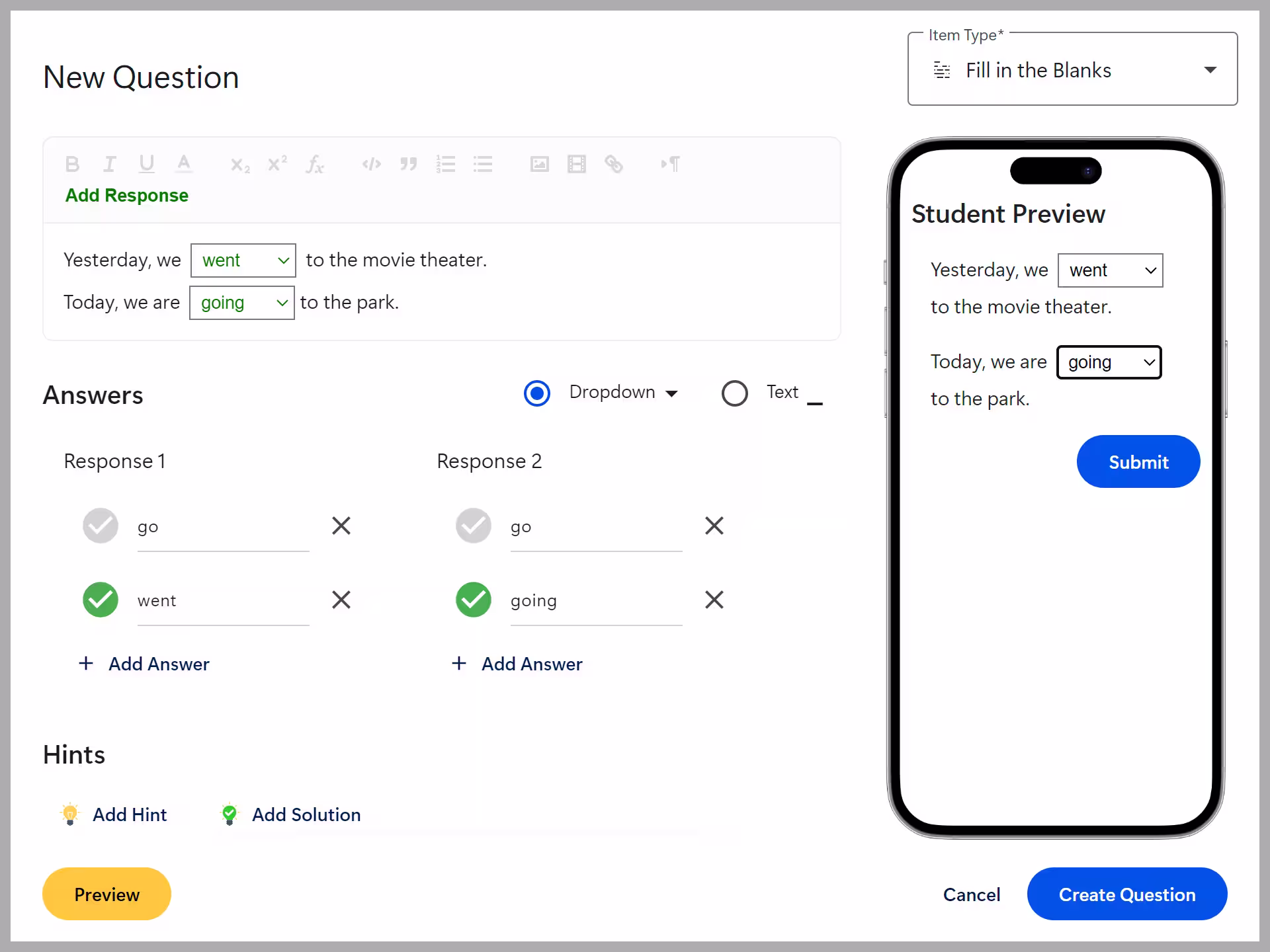1270x952 pixels.
Task: Click the insert image toolbar icon
Action: pos(540,164)
